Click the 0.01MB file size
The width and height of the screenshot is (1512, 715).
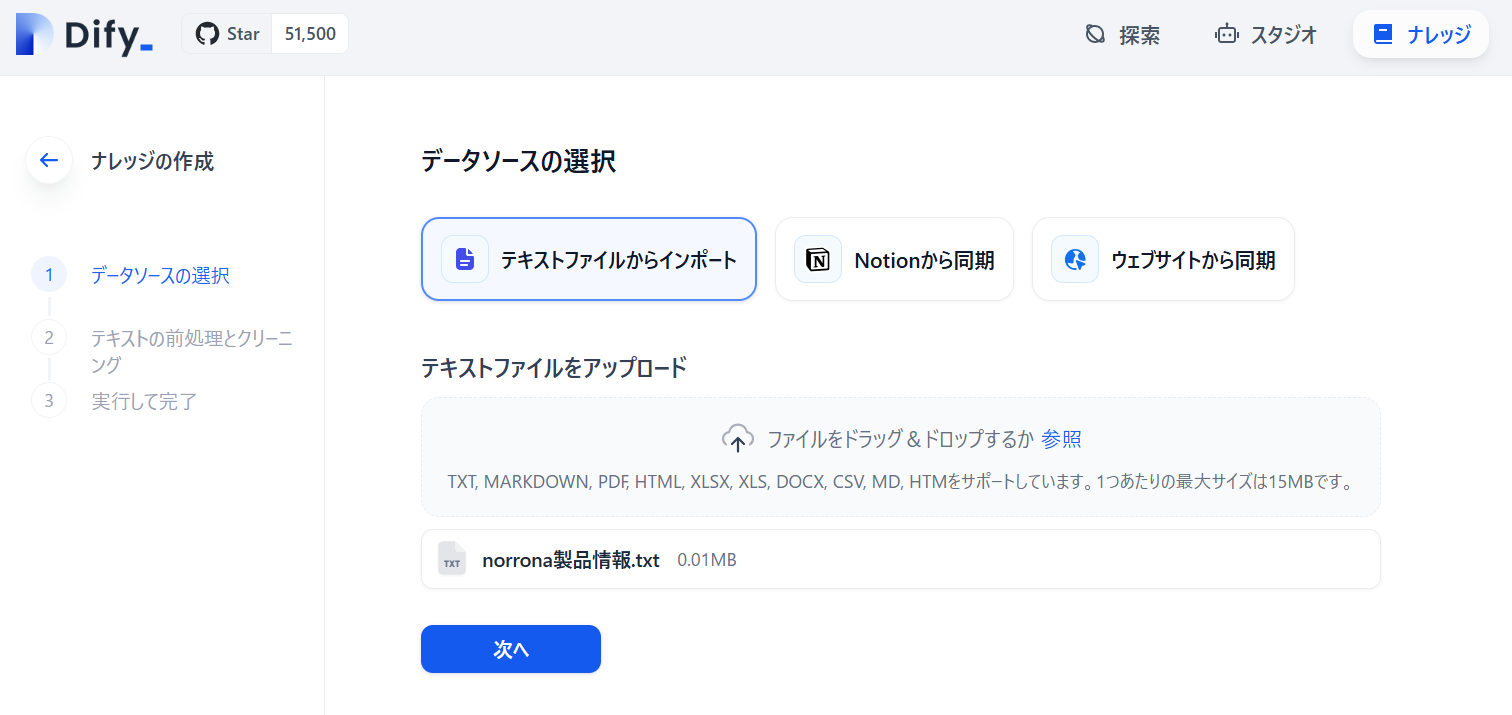coord(707,560)
